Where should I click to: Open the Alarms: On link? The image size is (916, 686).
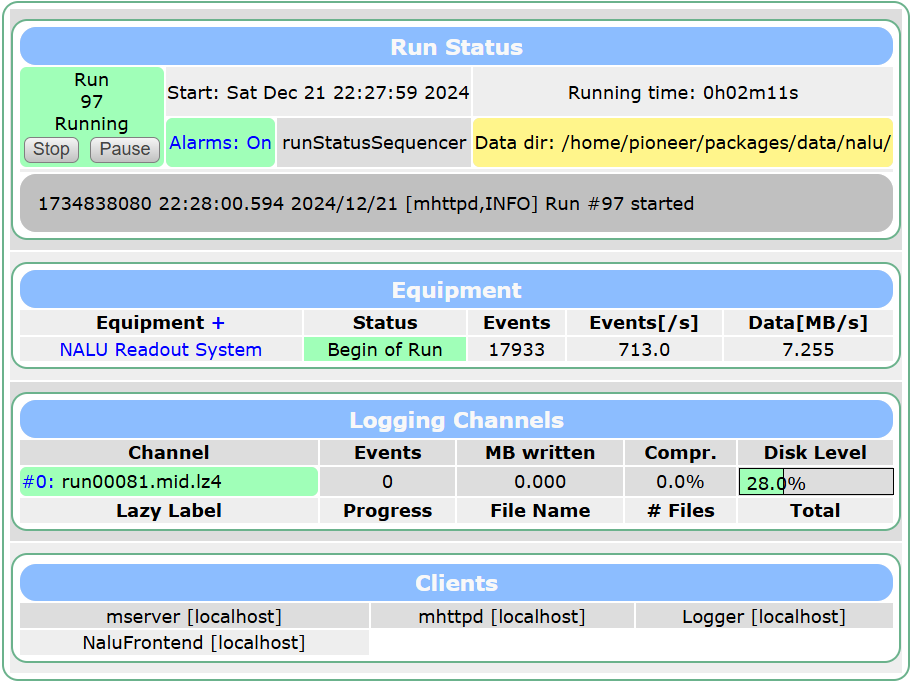[220, 143]
